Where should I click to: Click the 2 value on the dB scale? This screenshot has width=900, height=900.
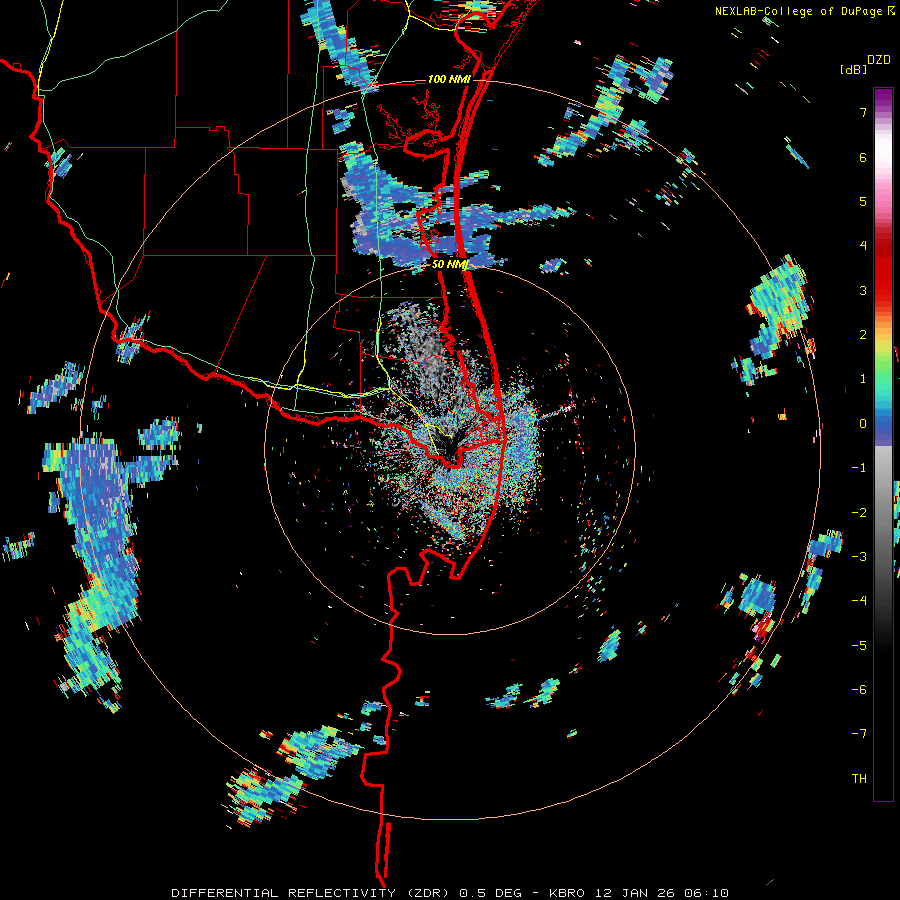[x=863, y=334]
